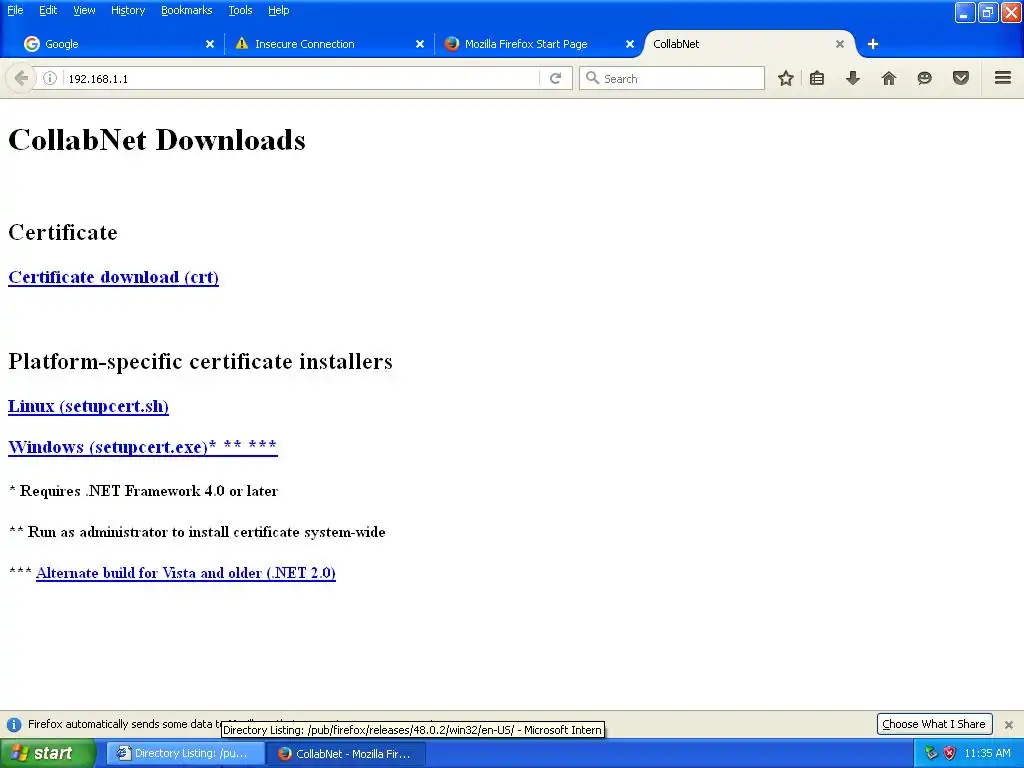This screenshot has width=1024, height=768.
Task: Close the Google tab
Action: pyautogui.click(x=210, y=44)
